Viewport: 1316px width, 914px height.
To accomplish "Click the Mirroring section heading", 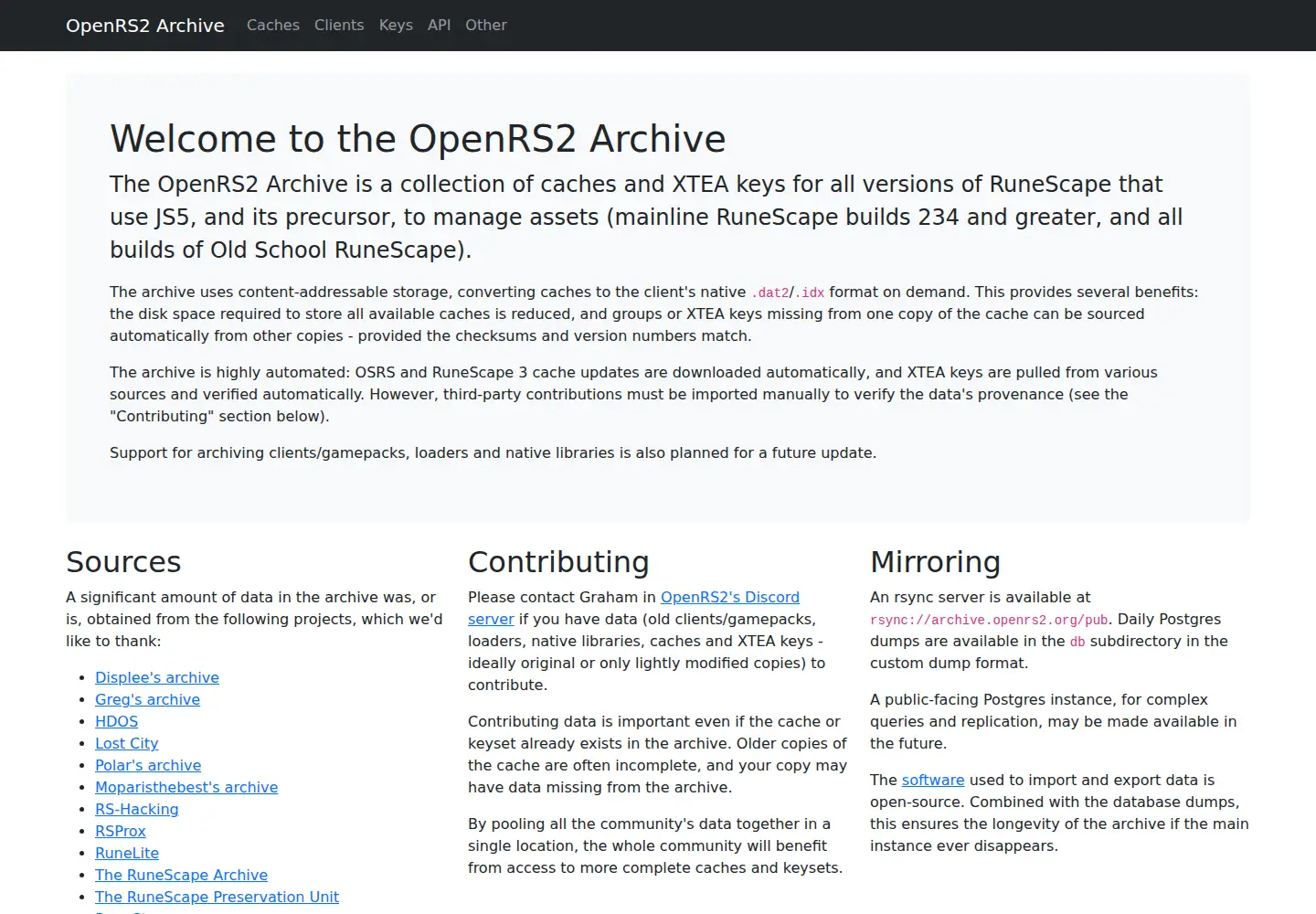I will (x=935, y=561).
